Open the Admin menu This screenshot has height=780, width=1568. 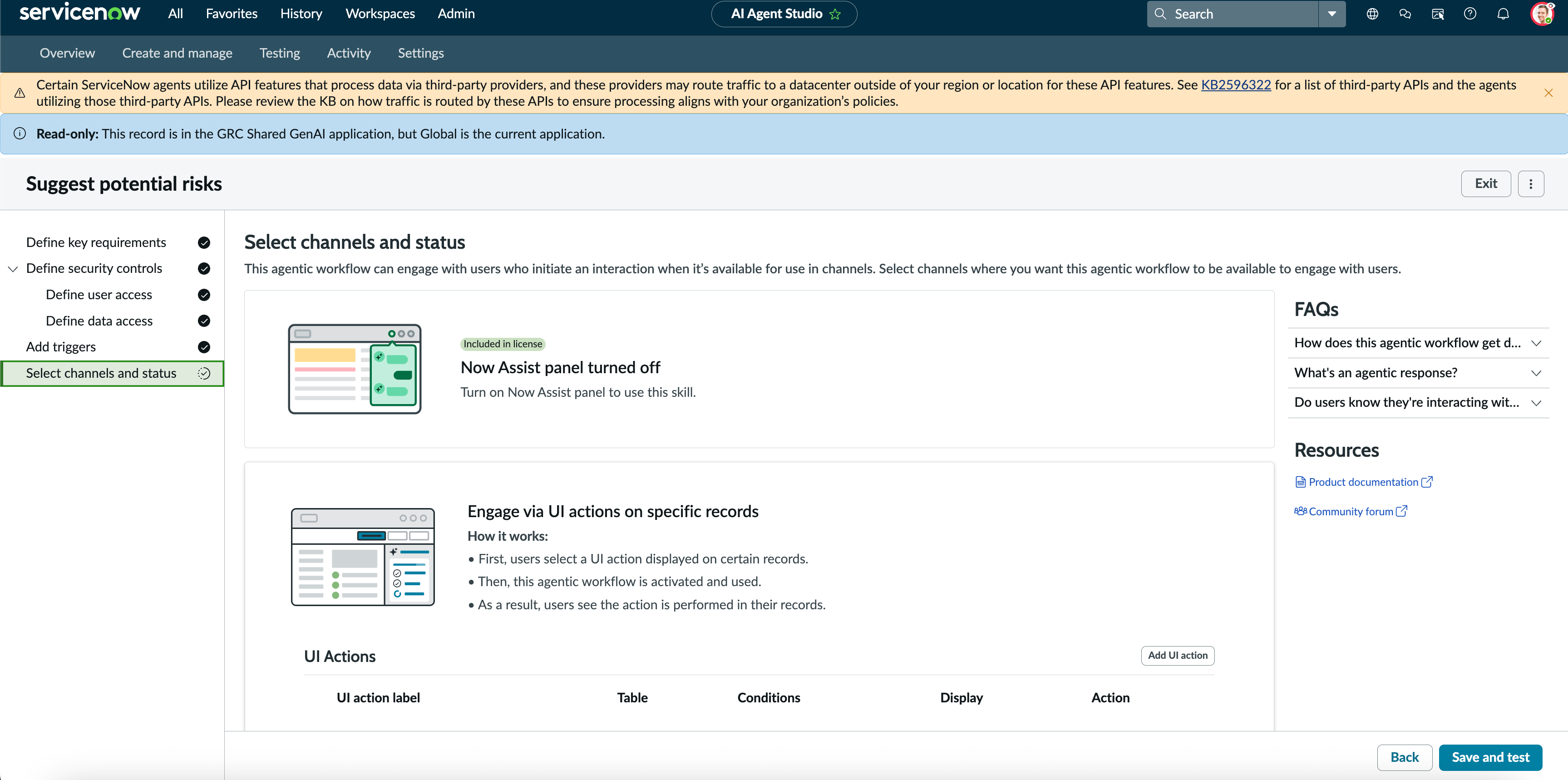click(x=456, y=14)
